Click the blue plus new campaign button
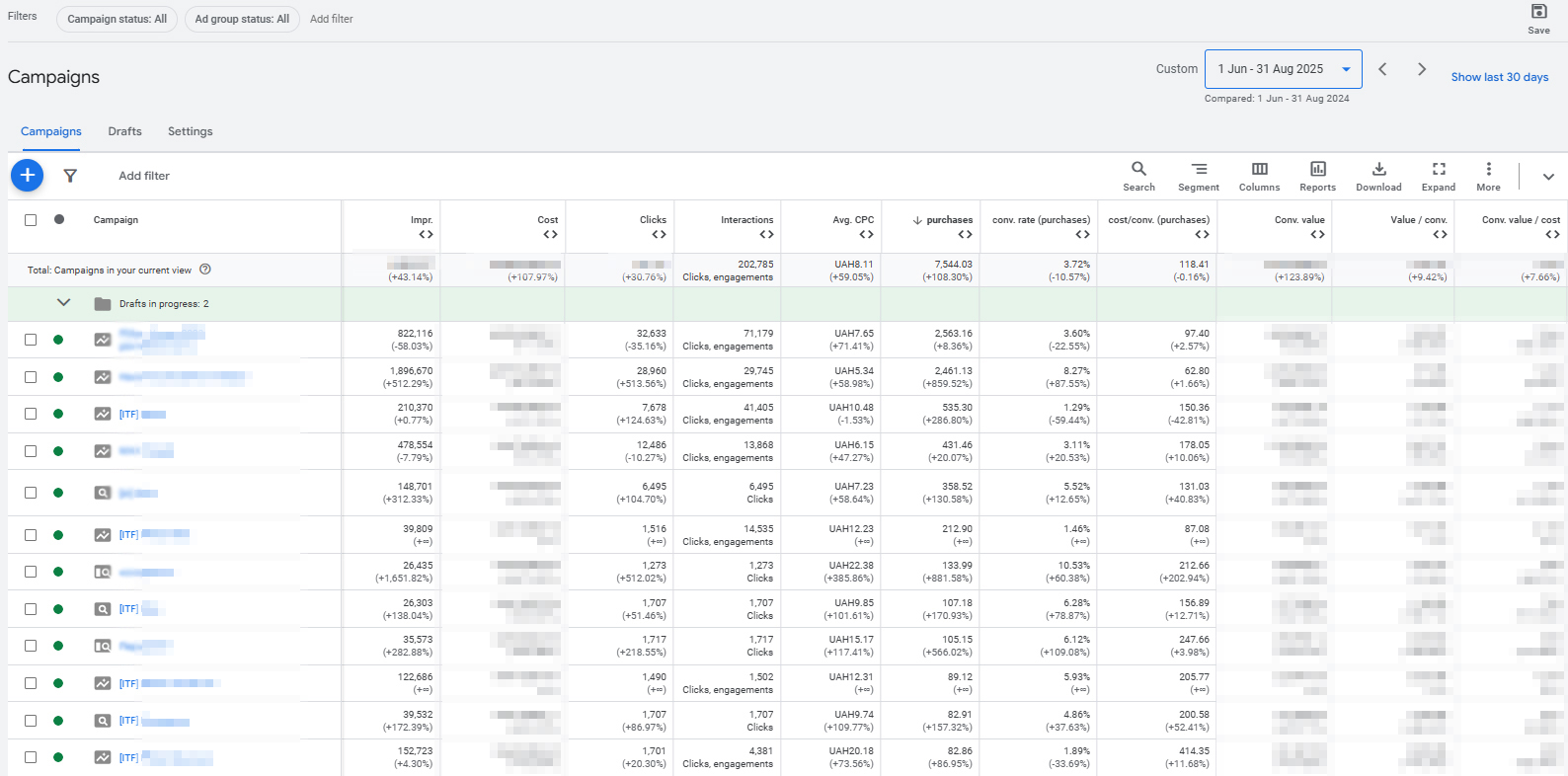The width and height of the screenshot is (1568, 776). tap(28, 176)
